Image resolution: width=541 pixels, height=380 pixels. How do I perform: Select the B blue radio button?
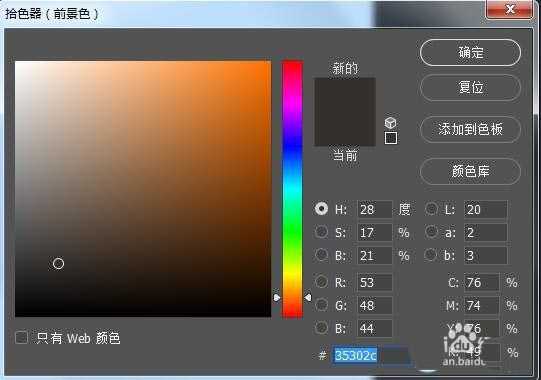coord(322,328)
